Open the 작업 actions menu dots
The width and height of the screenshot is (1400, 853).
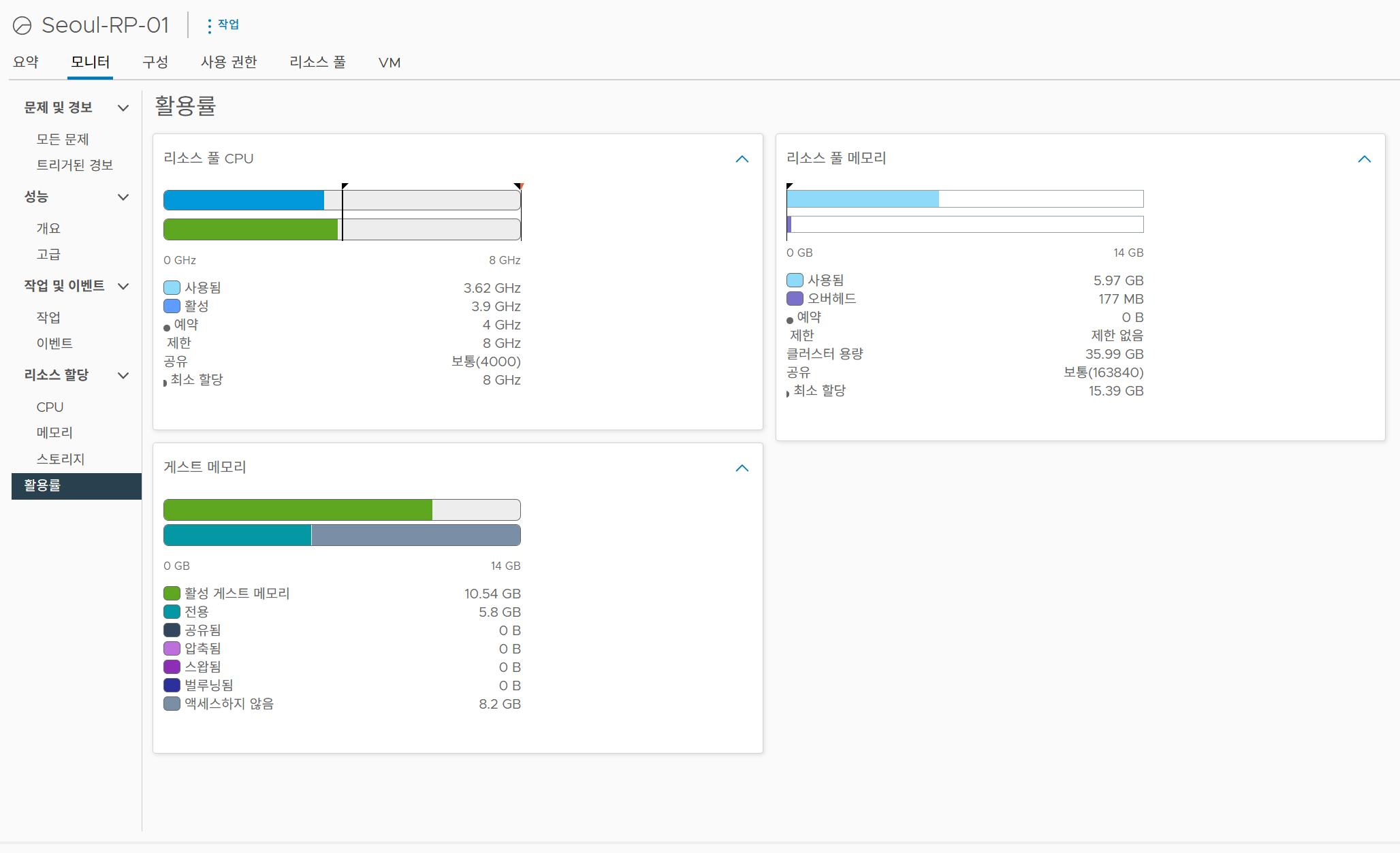point(209,26)
